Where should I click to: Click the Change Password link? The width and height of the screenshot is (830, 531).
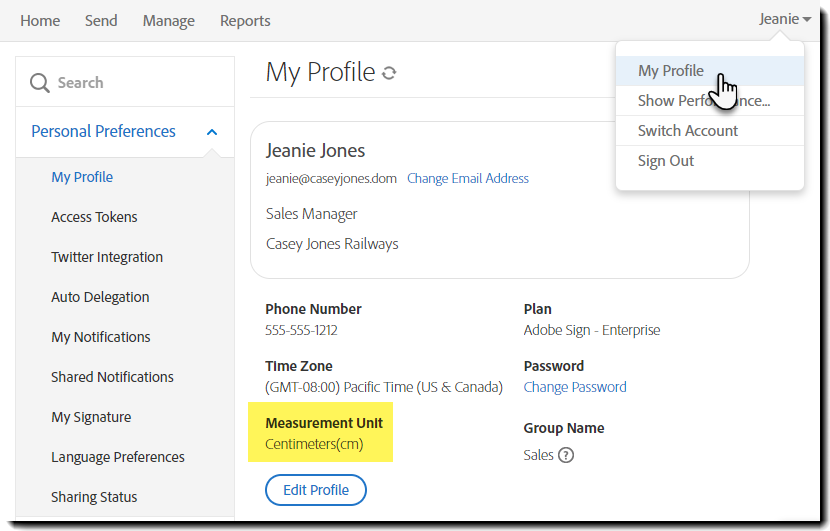(x=575, y=387)
